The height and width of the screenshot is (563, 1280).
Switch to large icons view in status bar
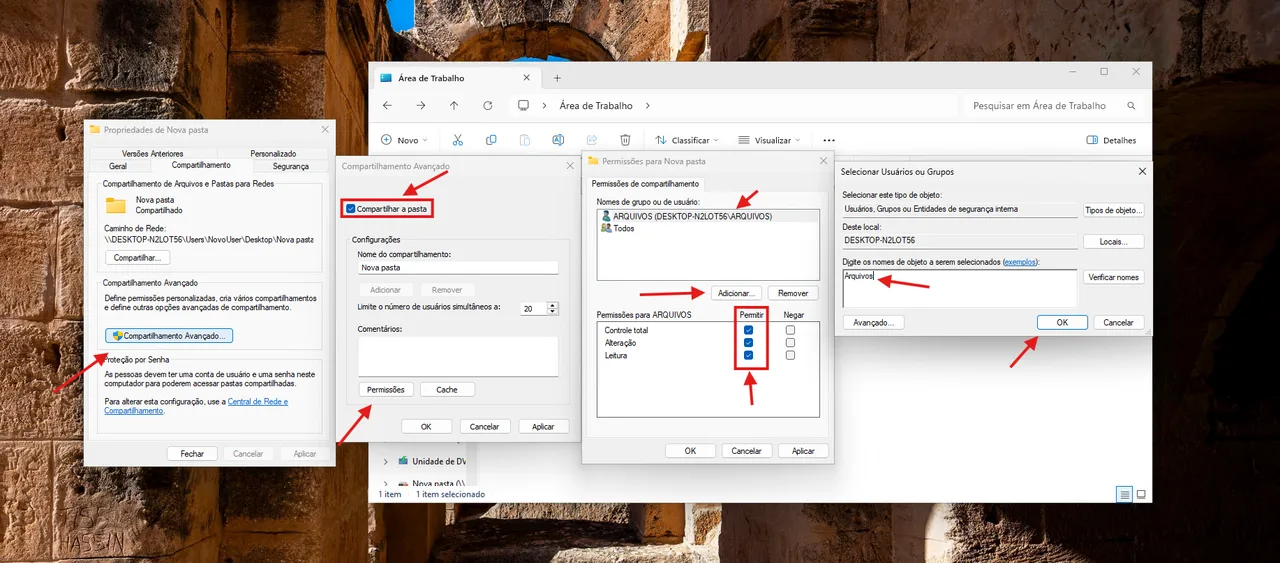[1141, 494]
